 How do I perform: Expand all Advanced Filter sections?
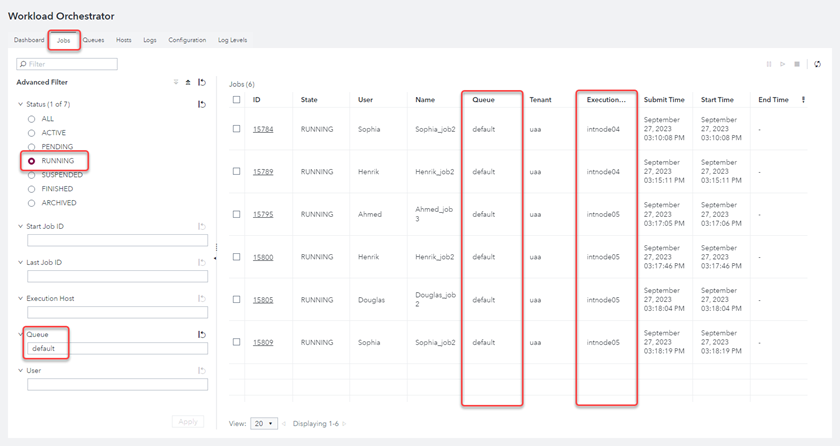click(x=176, y=82)
